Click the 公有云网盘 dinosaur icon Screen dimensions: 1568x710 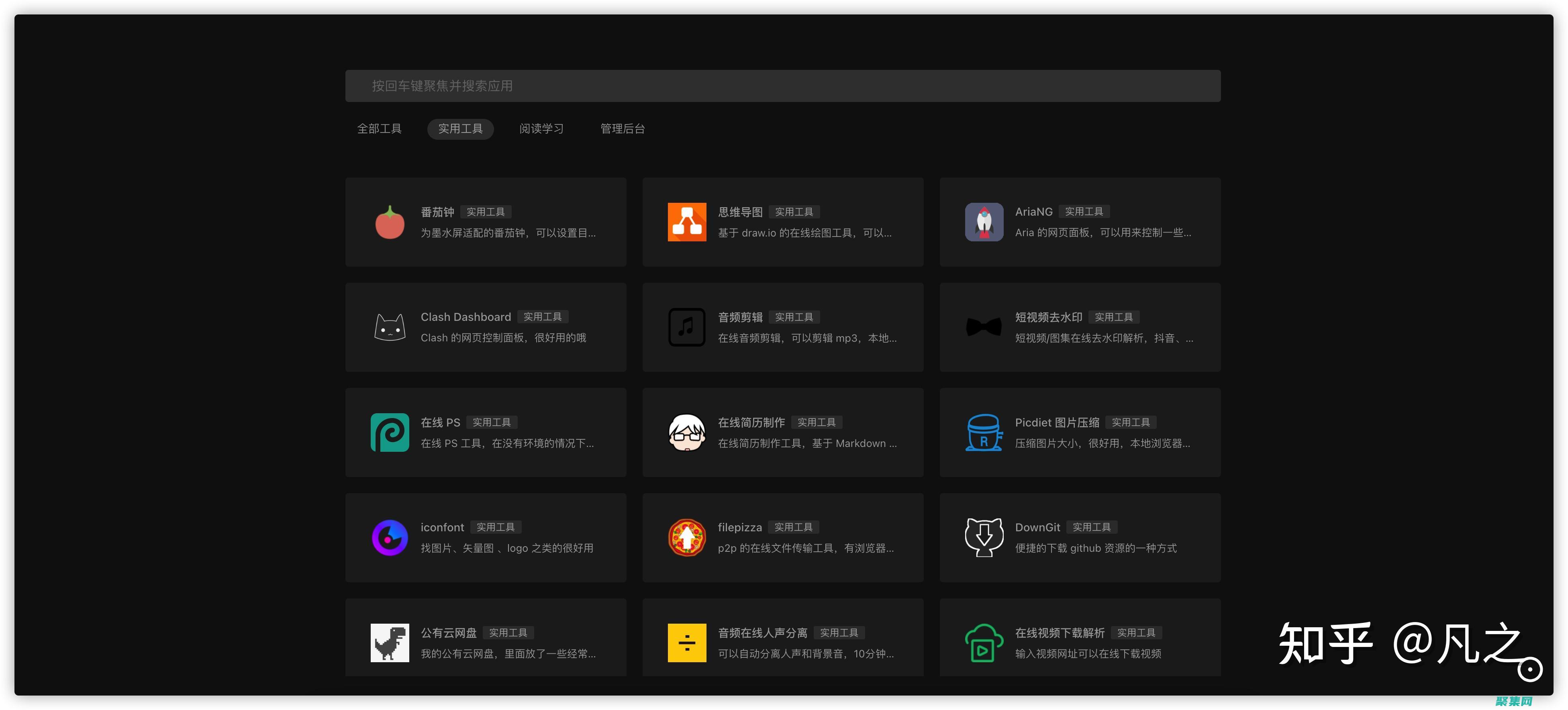[390, 643]
